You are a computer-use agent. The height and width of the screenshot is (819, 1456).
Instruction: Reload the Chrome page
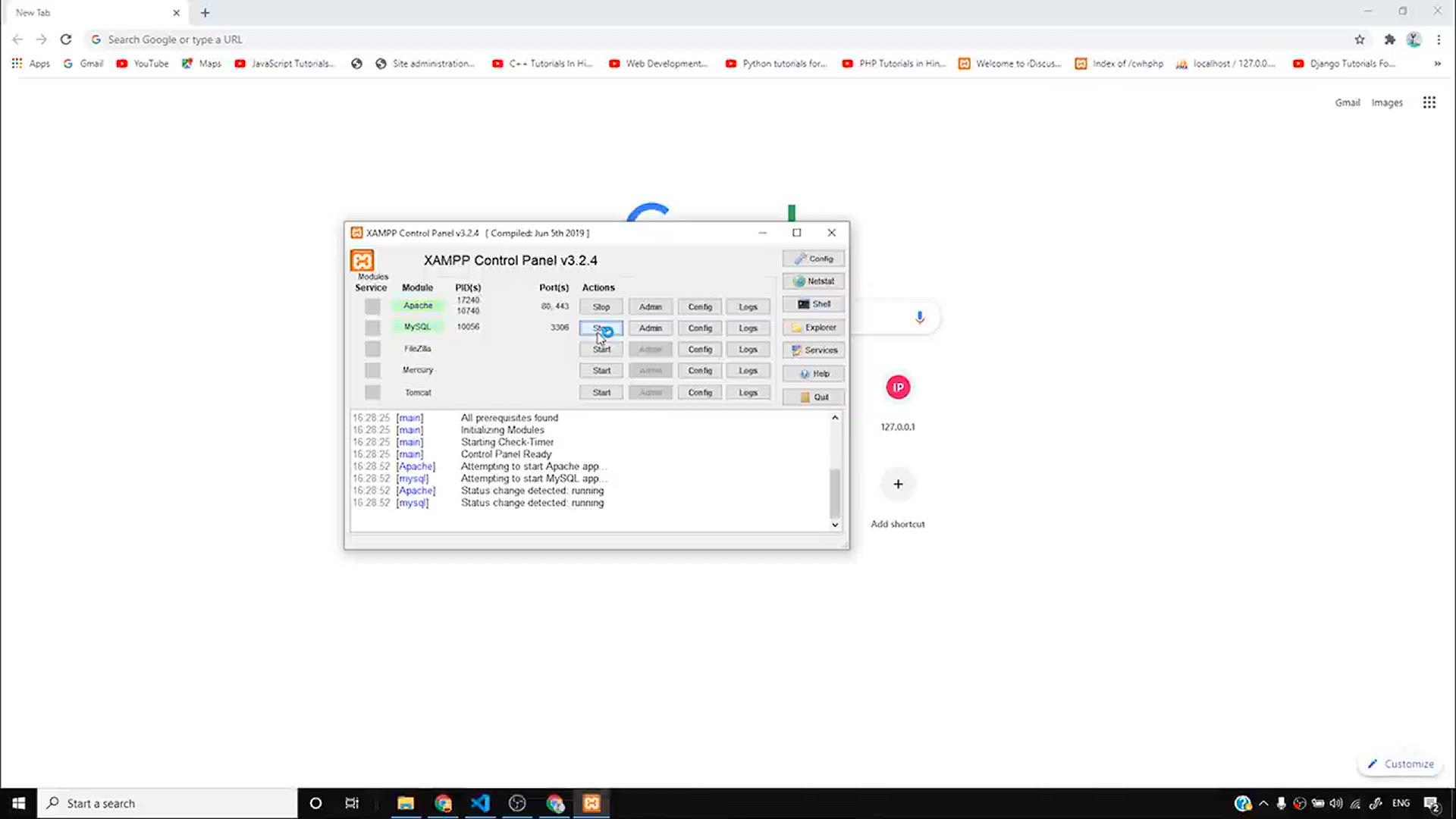coord(66,39)
